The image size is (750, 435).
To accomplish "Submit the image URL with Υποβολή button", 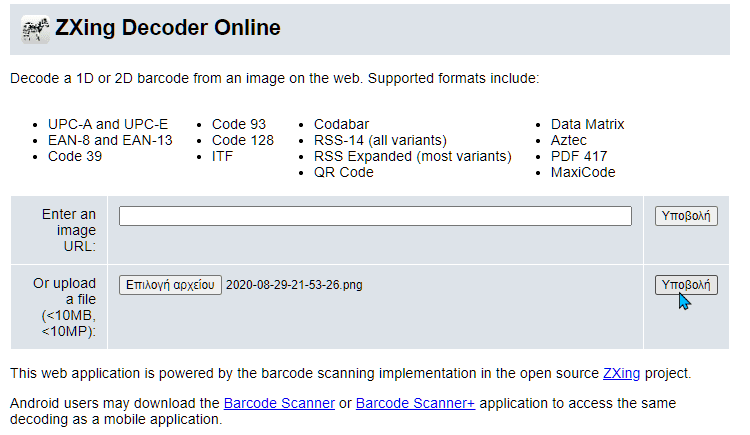I will pyautogui.click(x=686, y=216).
